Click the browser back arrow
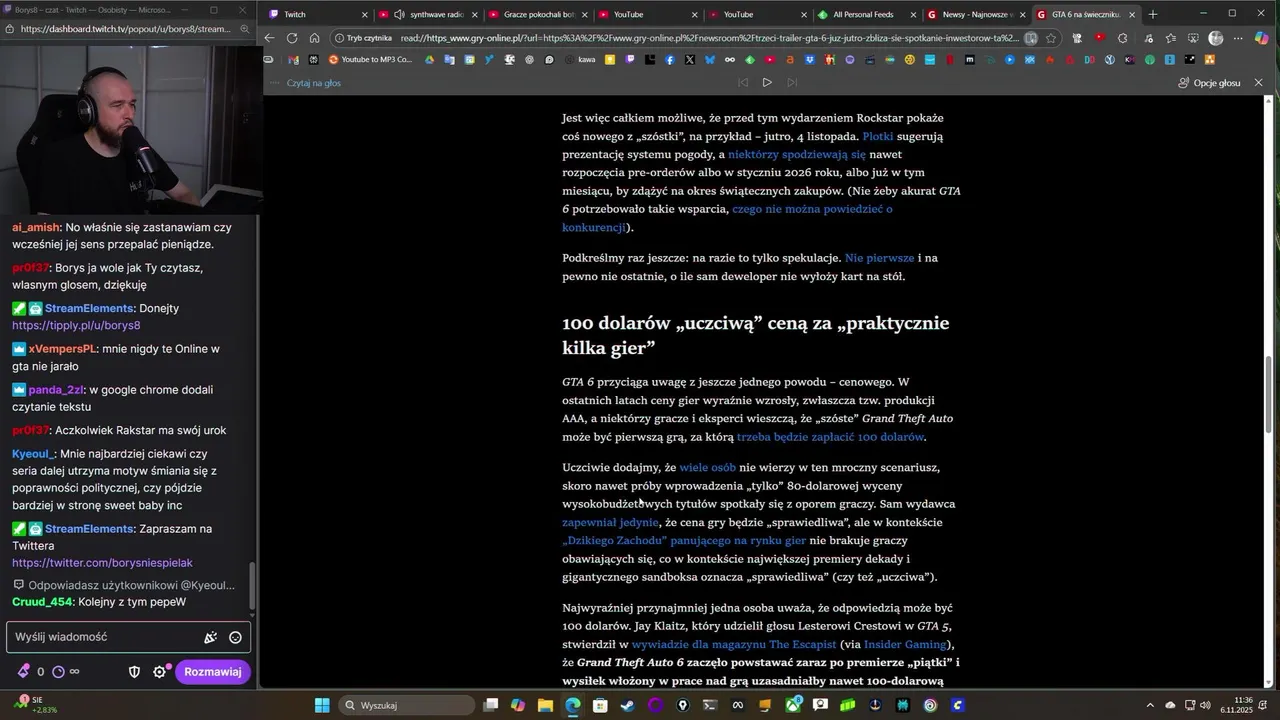The height and width of the screenshot is (720, 1280). pyautogui.click(x=269, y=38)
